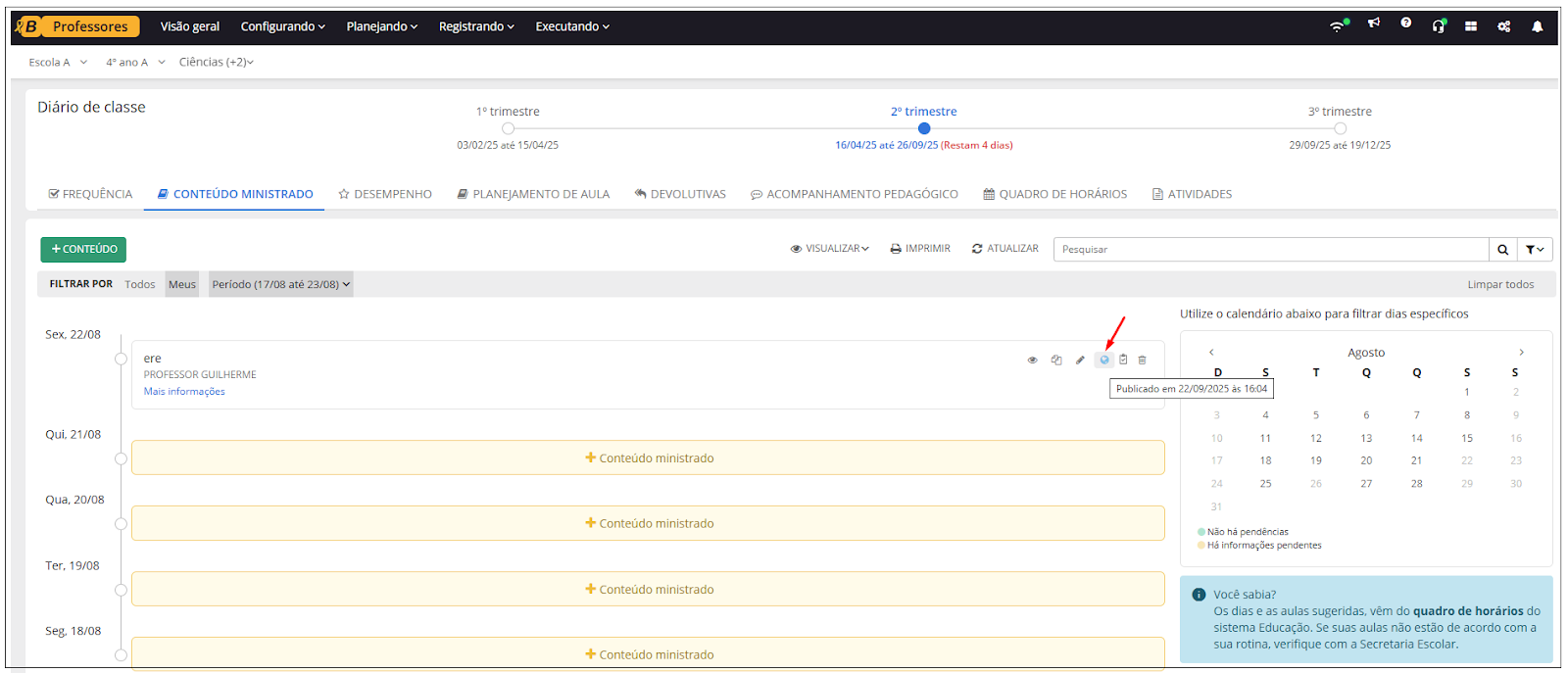The width and height of the screenshot is (1568, 673).
Task: Toggle filter to 'Todos'
Action: click(139, 284)
